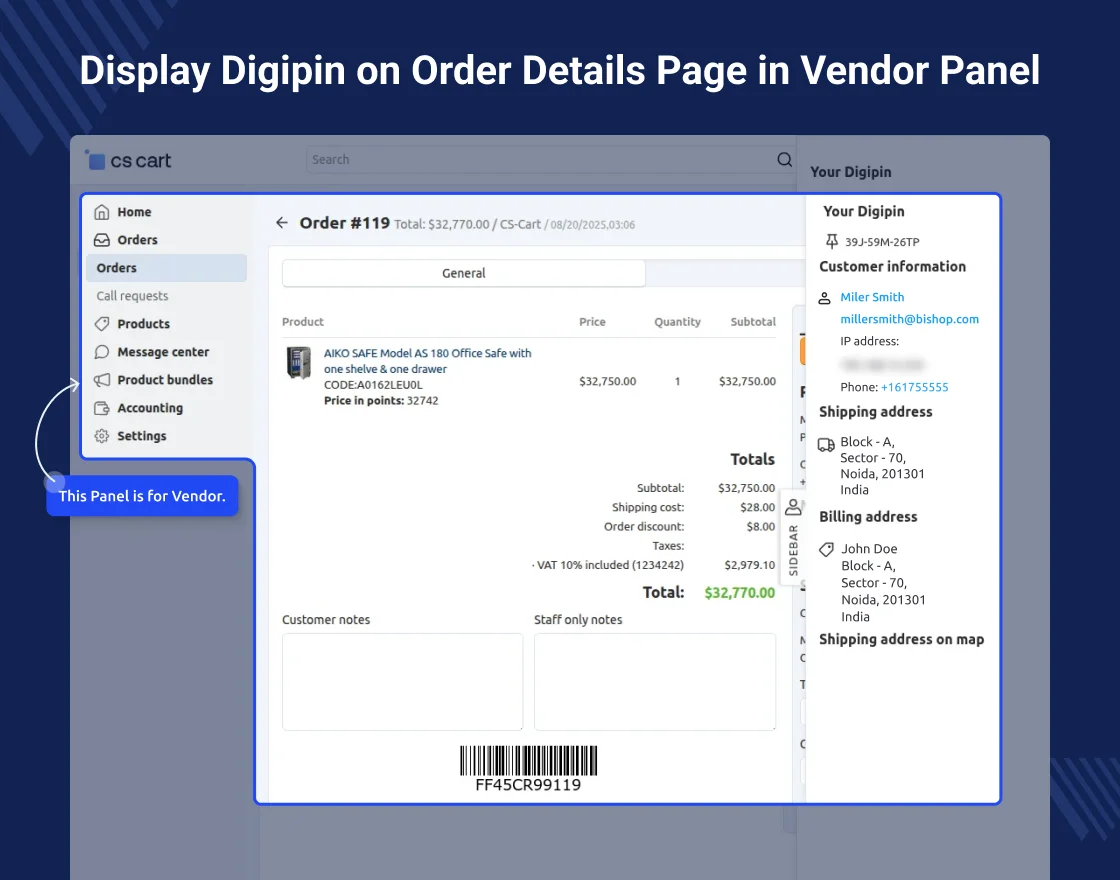Viewport: 1120px width, 880px height.
Task: Open Call requests submenu item
Action: [x=132, y=296]
